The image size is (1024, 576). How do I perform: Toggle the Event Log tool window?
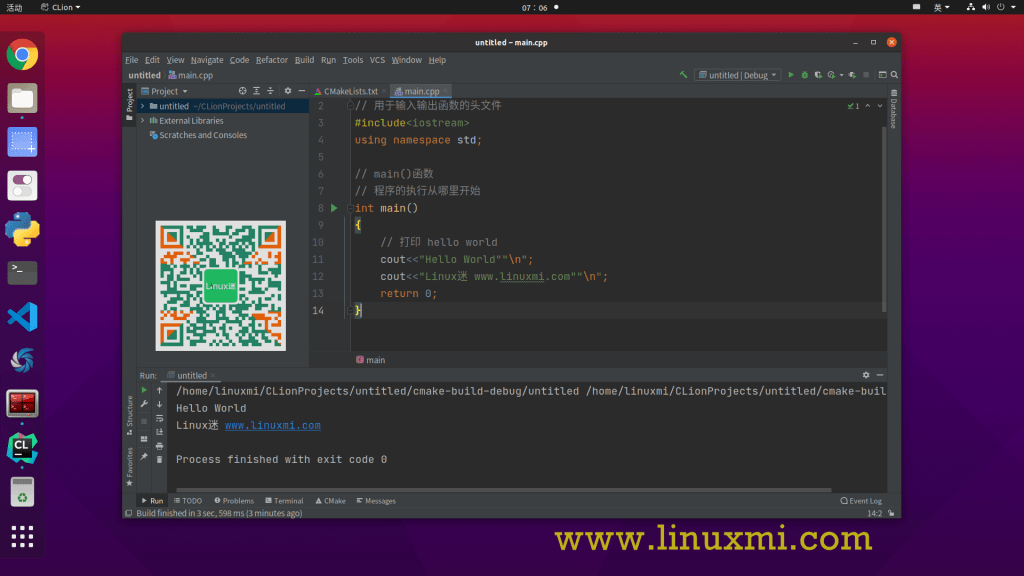861,501
